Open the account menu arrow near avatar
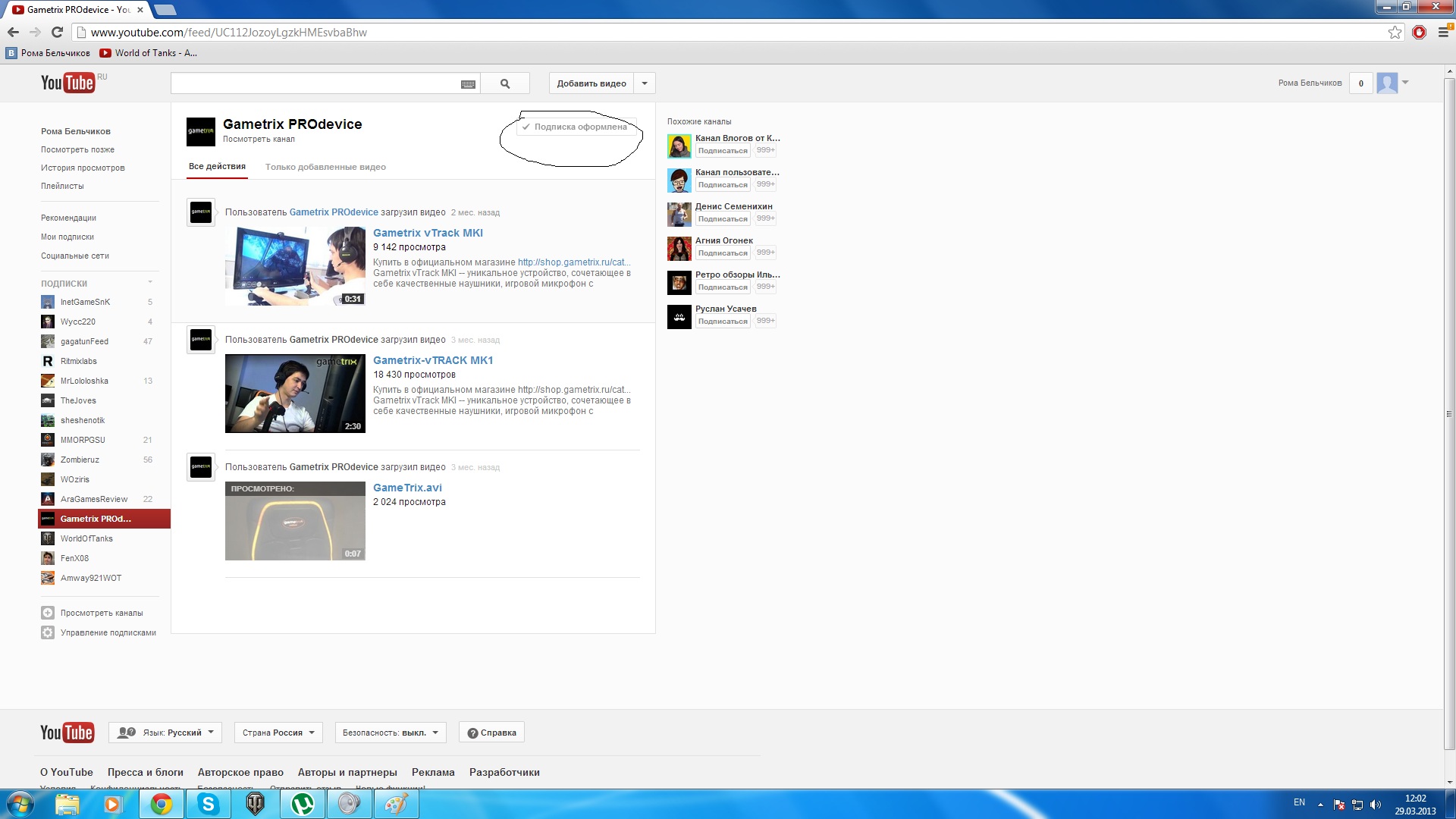Image resolution: width=1456 pixels, height=819 pixels. coord(1405,82)
